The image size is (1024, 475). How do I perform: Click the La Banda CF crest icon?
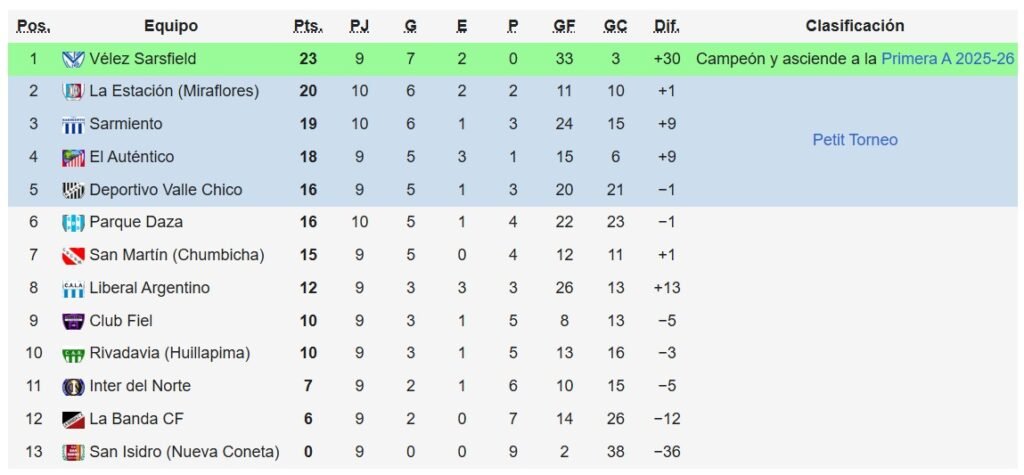click(x=73, y=419)
